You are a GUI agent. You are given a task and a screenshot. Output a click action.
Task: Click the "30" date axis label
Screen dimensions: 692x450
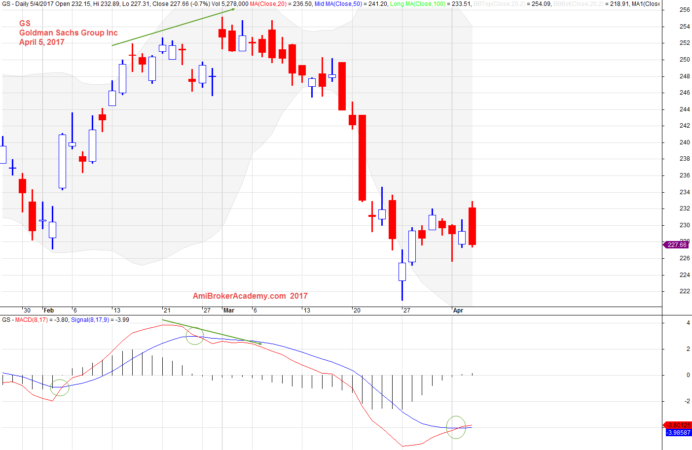[27, 310]
